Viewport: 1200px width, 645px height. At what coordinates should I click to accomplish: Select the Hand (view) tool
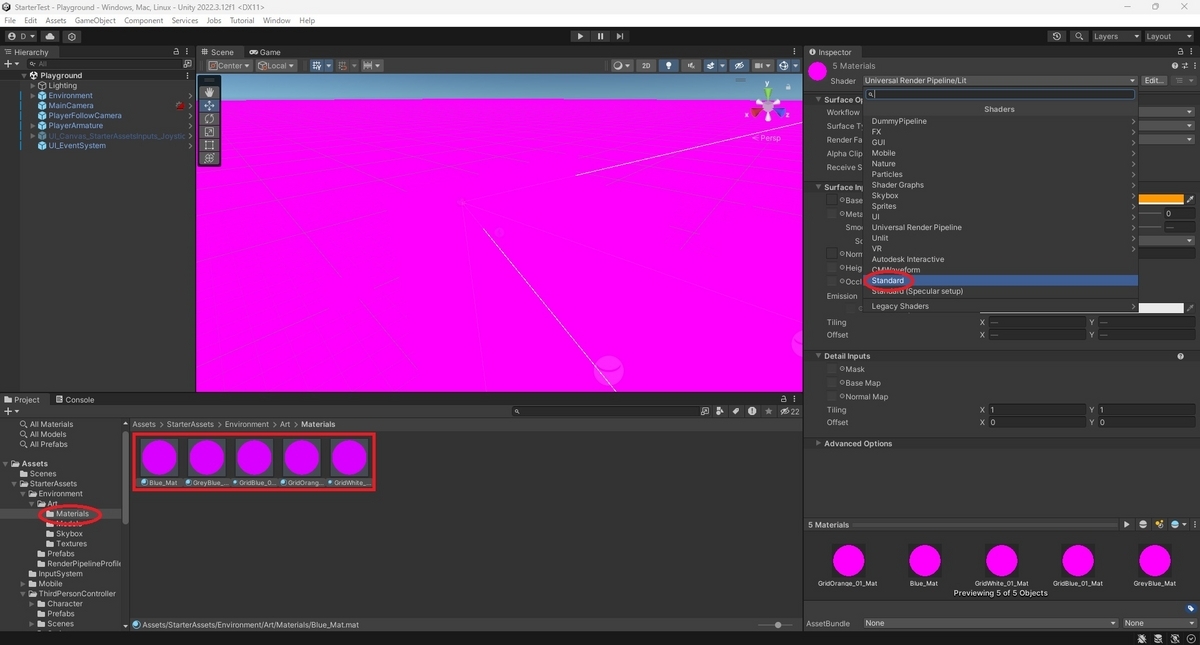pyautogui.click(x=209, y=92)
